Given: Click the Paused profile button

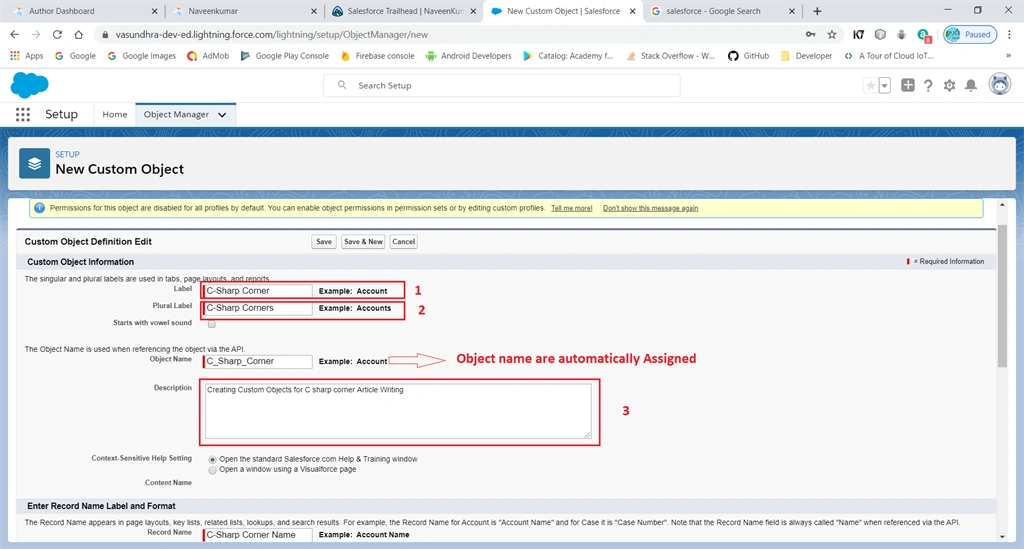Looking at the screenshot, I should point(970,35).
